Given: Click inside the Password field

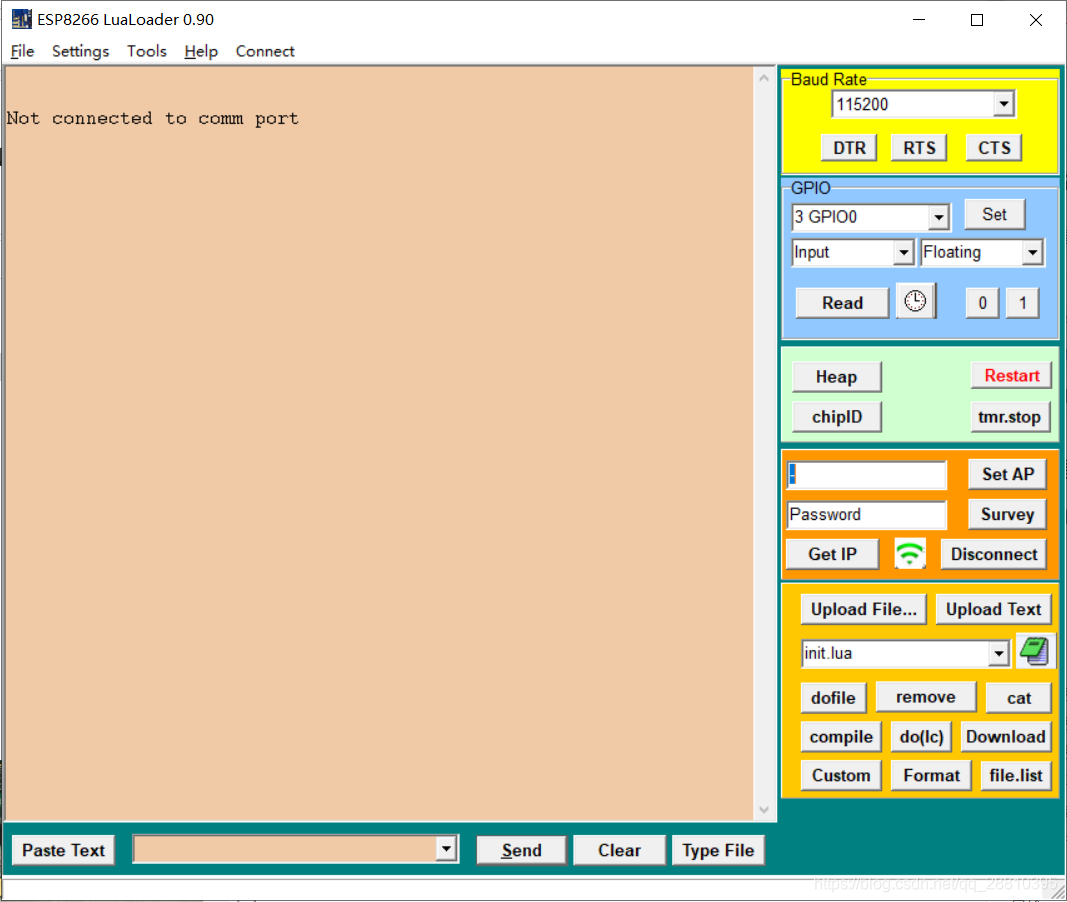Looking at the screenshot, I should pyautogui.click(x=866, y=514).
